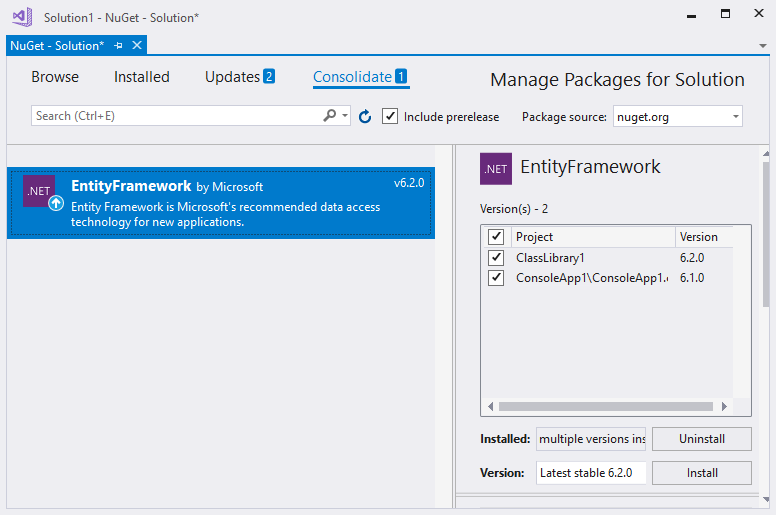Refresh the package list
The width and height of the screenshot is (776, 515).
(x=365, y=117)
